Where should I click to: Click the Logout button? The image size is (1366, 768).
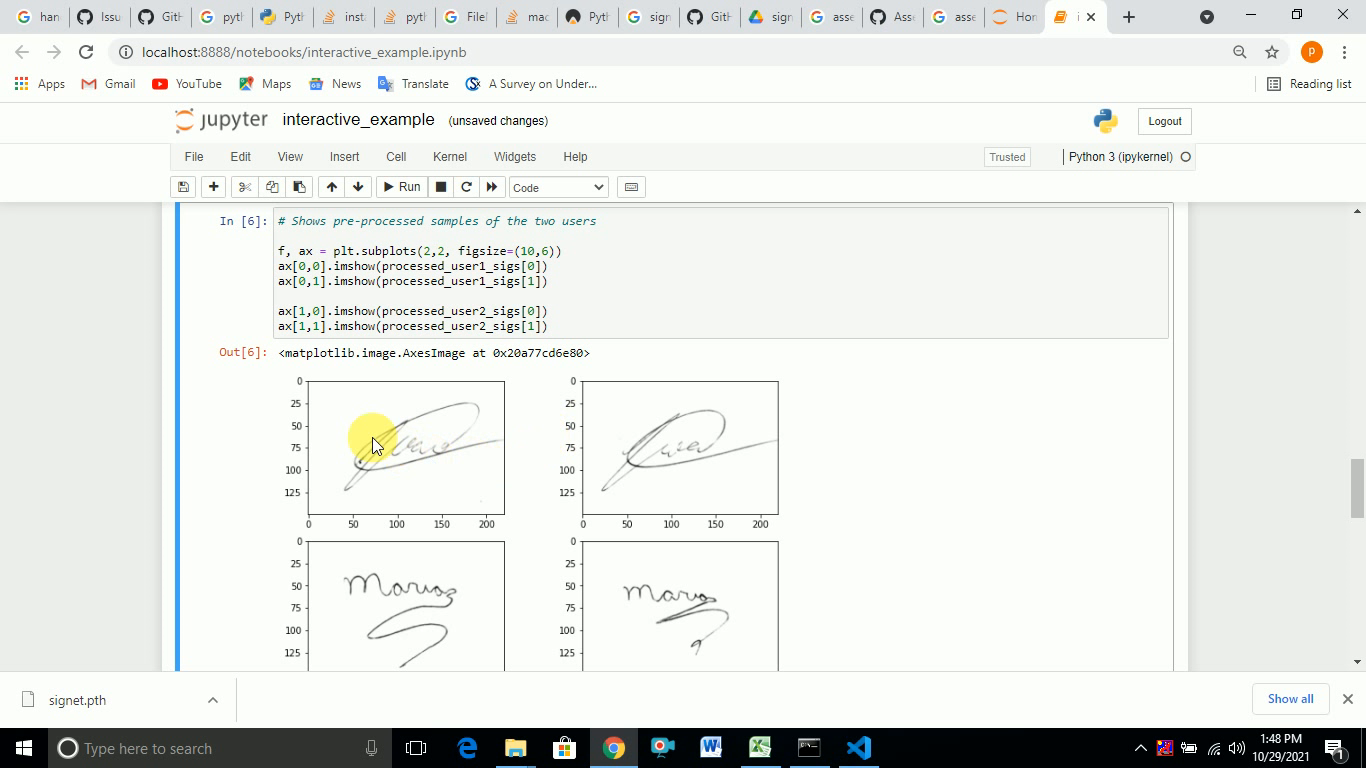(1164, 121)
